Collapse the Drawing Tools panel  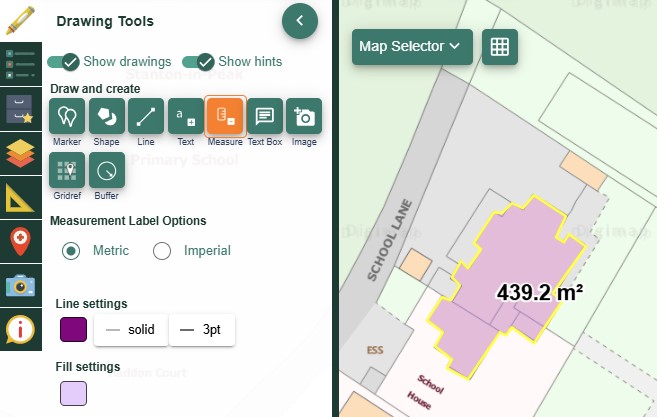[299, 21]
